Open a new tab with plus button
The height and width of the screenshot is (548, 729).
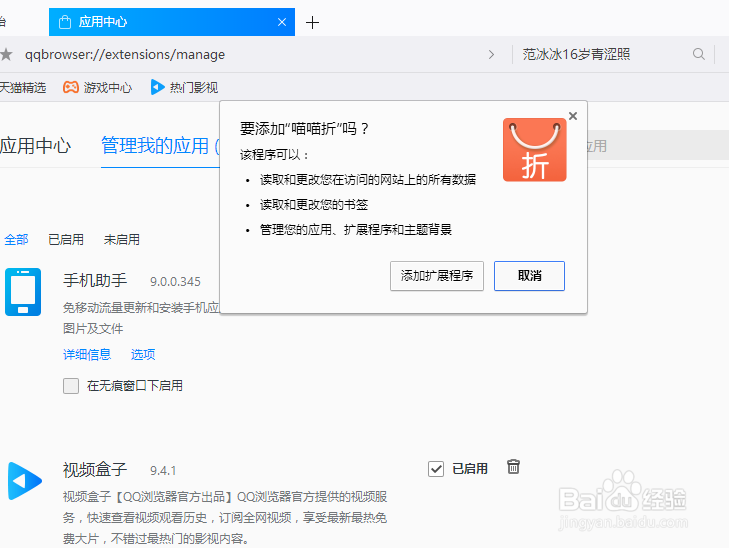coord(312,22)
